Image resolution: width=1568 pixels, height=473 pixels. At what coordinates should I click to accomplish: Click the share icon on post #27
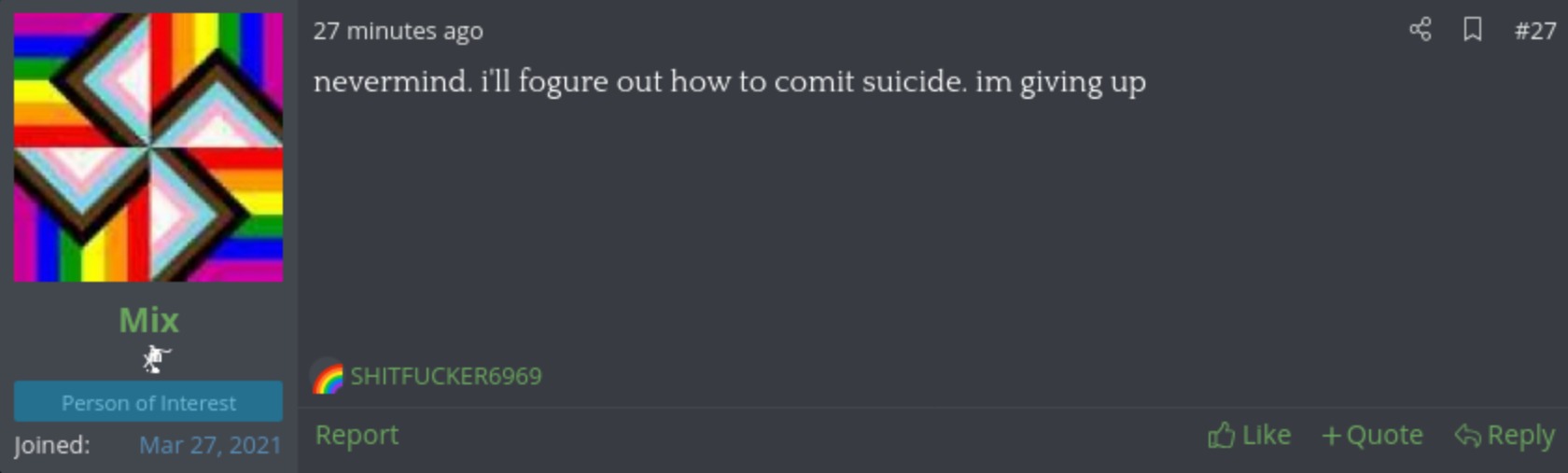pyautogui.click(x=1421, y=29)
